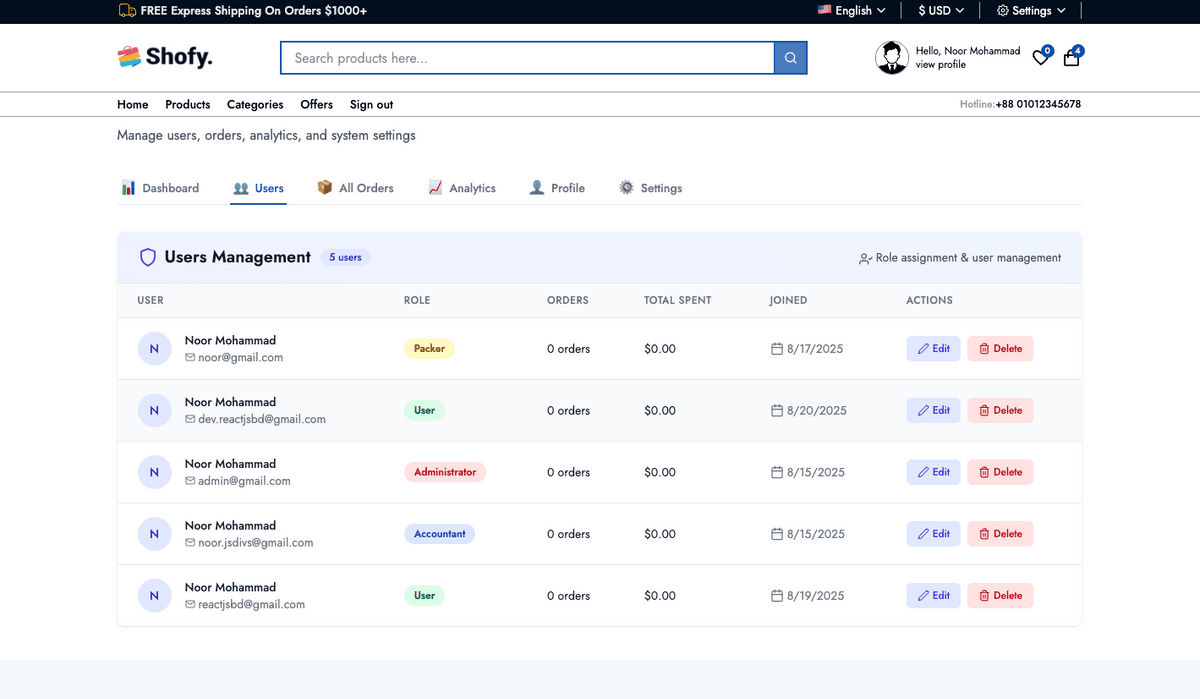Click the Administrator role badge
Screen dimensions: 1200x699
(445, 472)
